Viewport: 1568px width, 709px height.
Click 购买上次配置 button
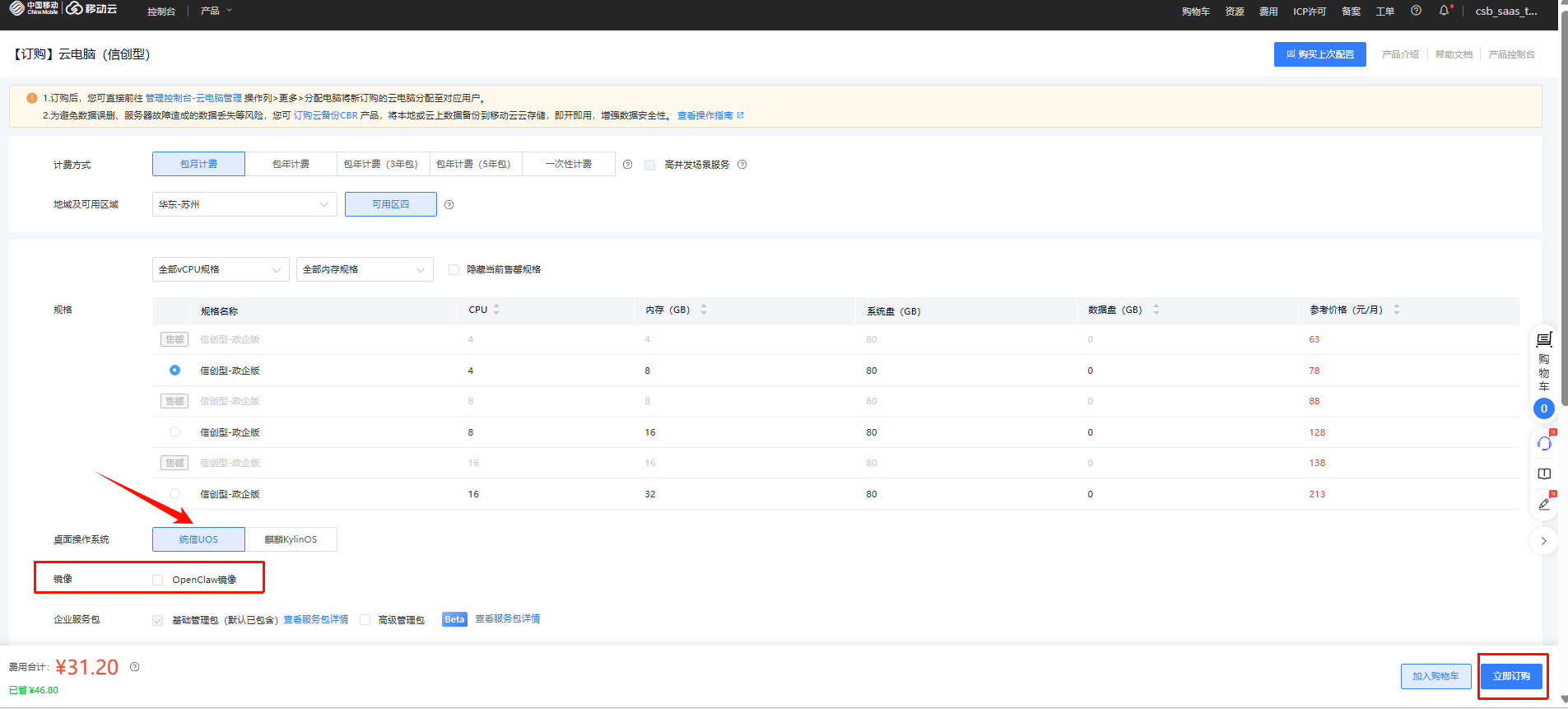(x=1319, y=54)
